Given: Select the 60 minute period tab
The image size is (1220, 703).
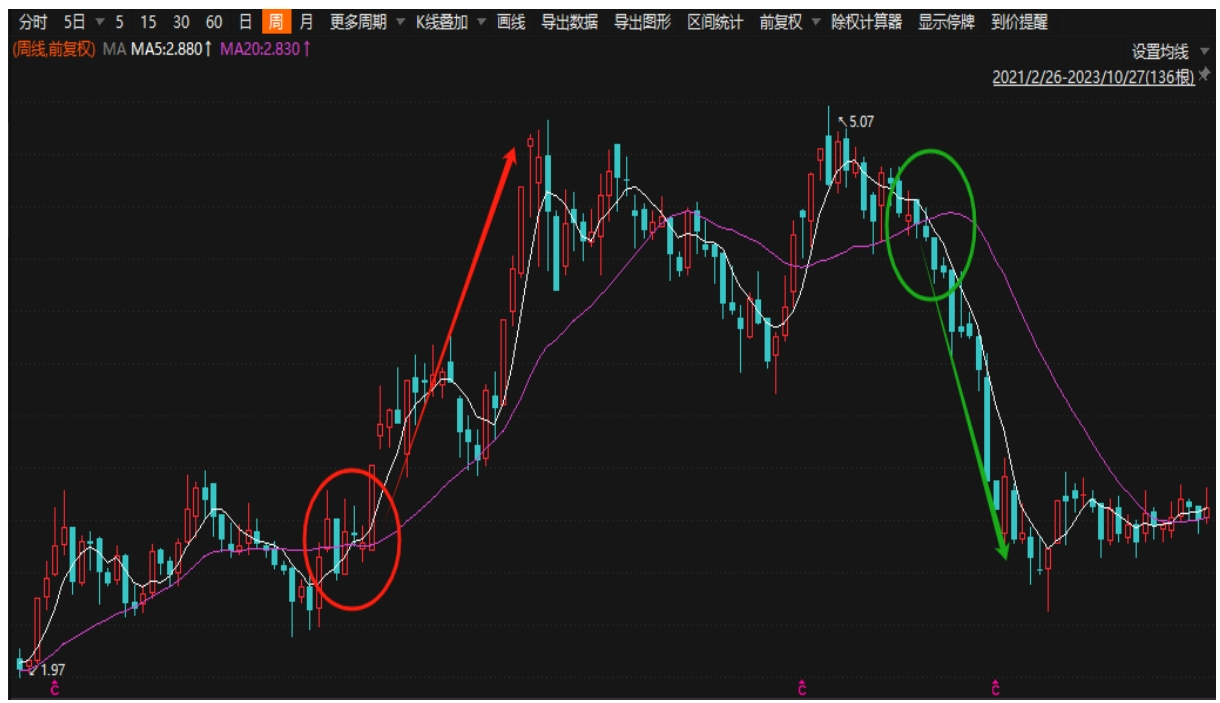Looking at the screenshot, I should (214, 22).
